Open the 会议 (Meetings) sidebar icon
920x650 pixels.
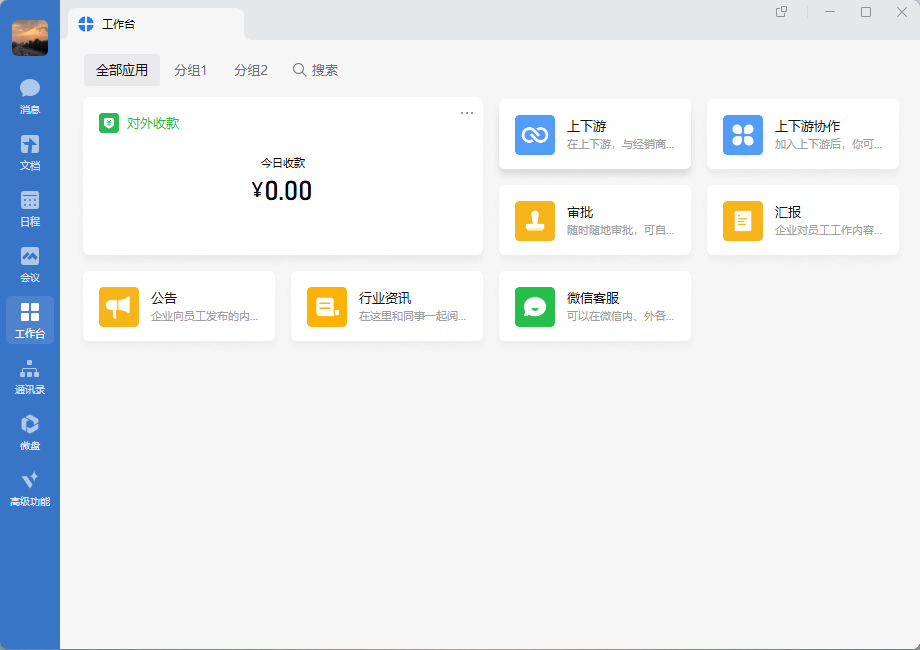tap(30, 263)
